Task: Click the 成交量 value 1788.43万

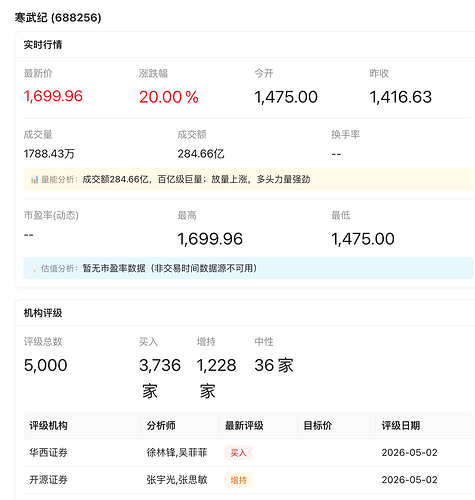Action: (x=49, y=154)
